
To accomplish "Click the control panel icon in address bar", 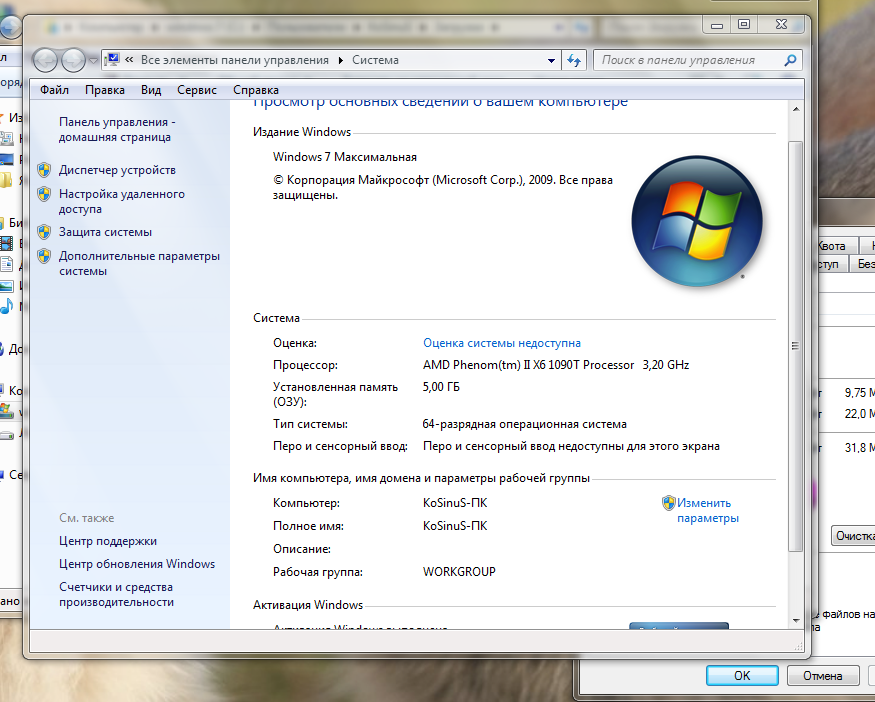I will coord(112,60).
